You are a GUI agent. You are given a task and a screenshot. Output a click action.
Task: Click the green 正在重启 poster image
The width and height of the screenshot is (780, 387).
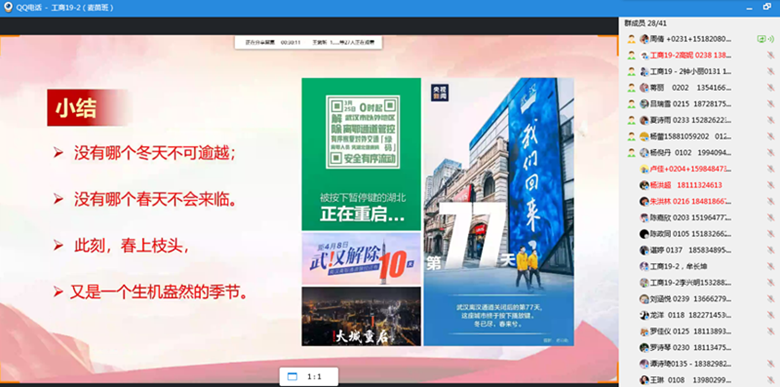point(361,154)
